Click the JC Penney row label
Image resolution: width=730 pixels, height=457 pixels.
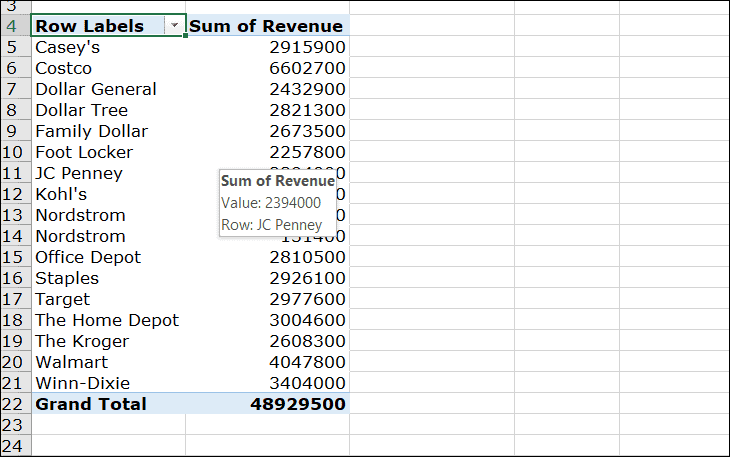79,173
